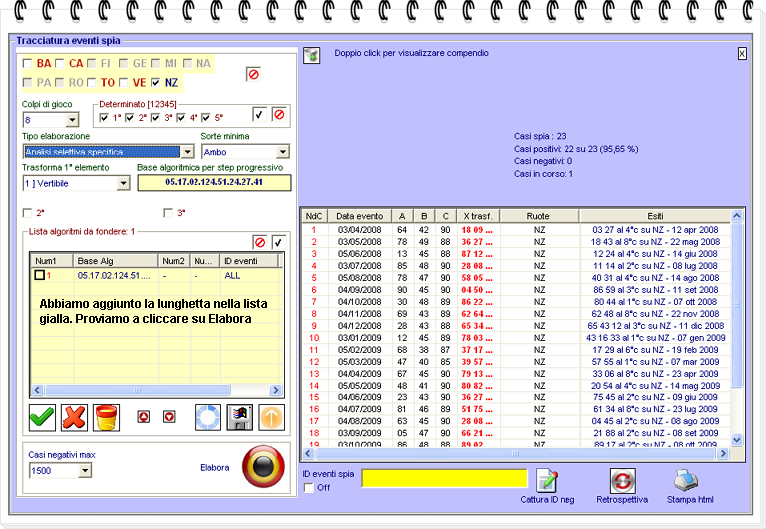Click the red Elabora round button
Screen dimensions: 766x529
(x=263, y=466)
